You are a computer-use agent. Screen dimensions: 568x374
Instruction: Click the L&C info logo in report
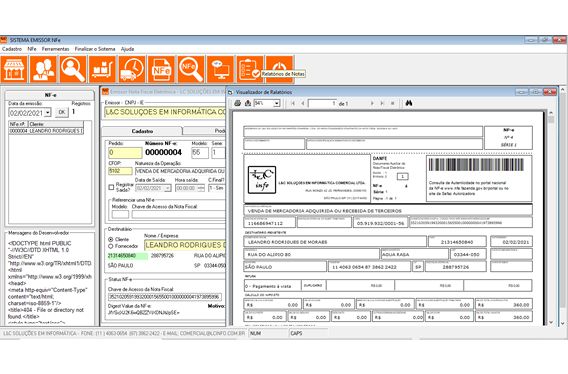coord(262,180)
